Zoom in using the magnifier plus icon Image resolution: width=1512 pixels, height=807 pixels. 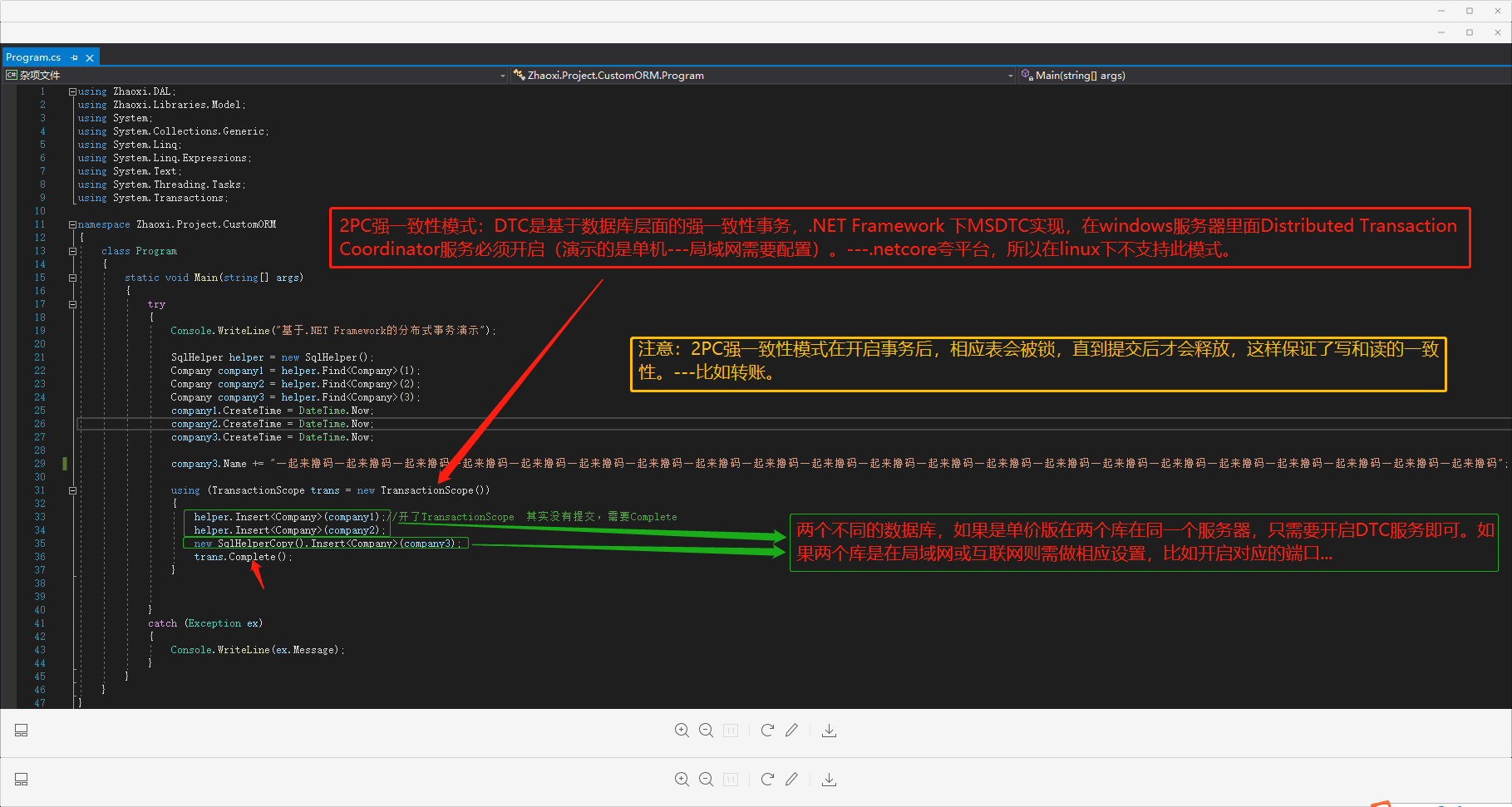pyautogui.click(x=682, y=730)
